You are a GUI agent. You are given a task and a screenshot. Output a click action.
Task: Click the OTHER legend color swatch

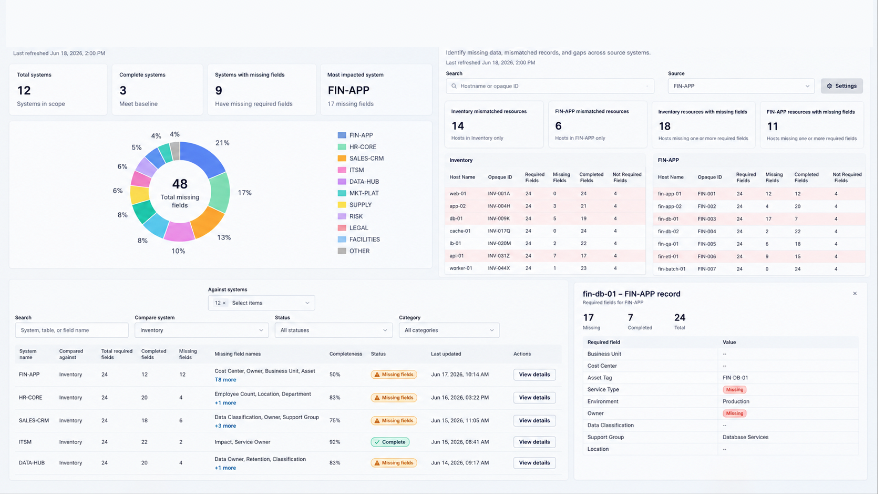(342, 251)
